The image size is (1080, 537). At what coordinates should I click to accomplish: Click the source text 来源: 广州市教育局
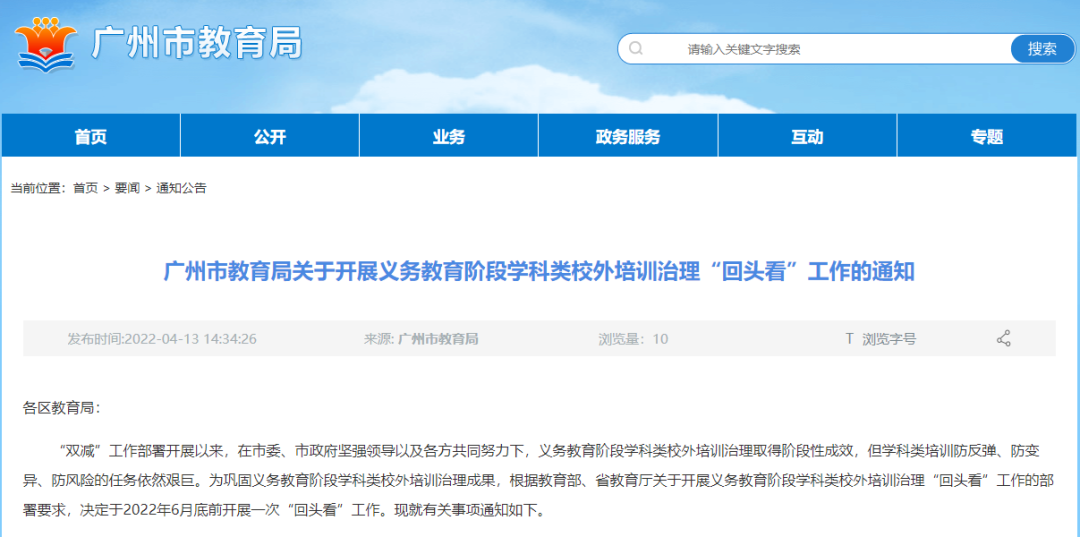(421, 339)
